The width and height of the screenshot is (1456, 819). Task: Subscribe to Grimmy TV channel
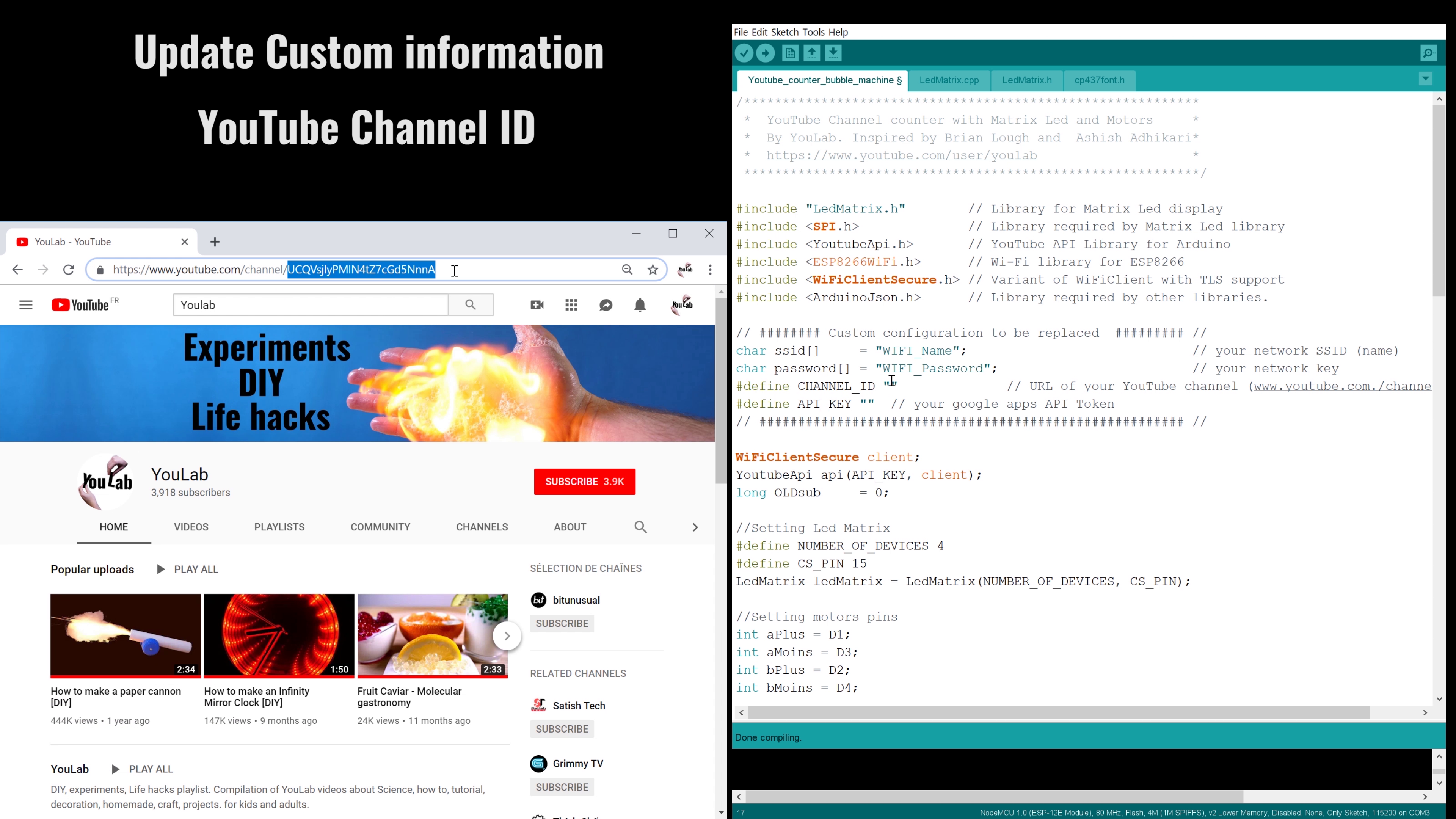[562, 788]
